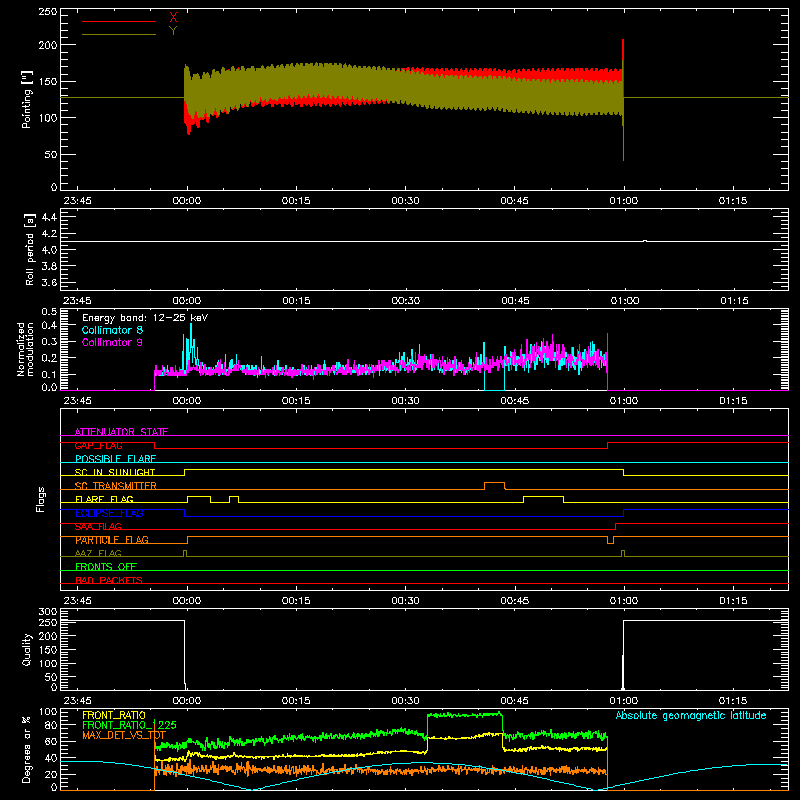
Task: Click the red X legend label
Action: (x=173, y=18)
